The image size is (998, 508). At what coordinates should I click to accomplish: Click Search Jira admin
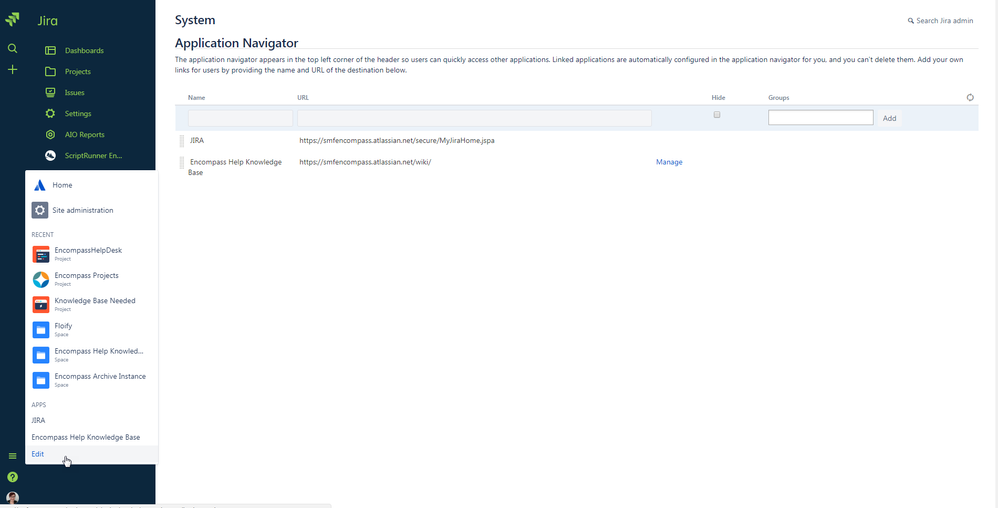(941, 21)
